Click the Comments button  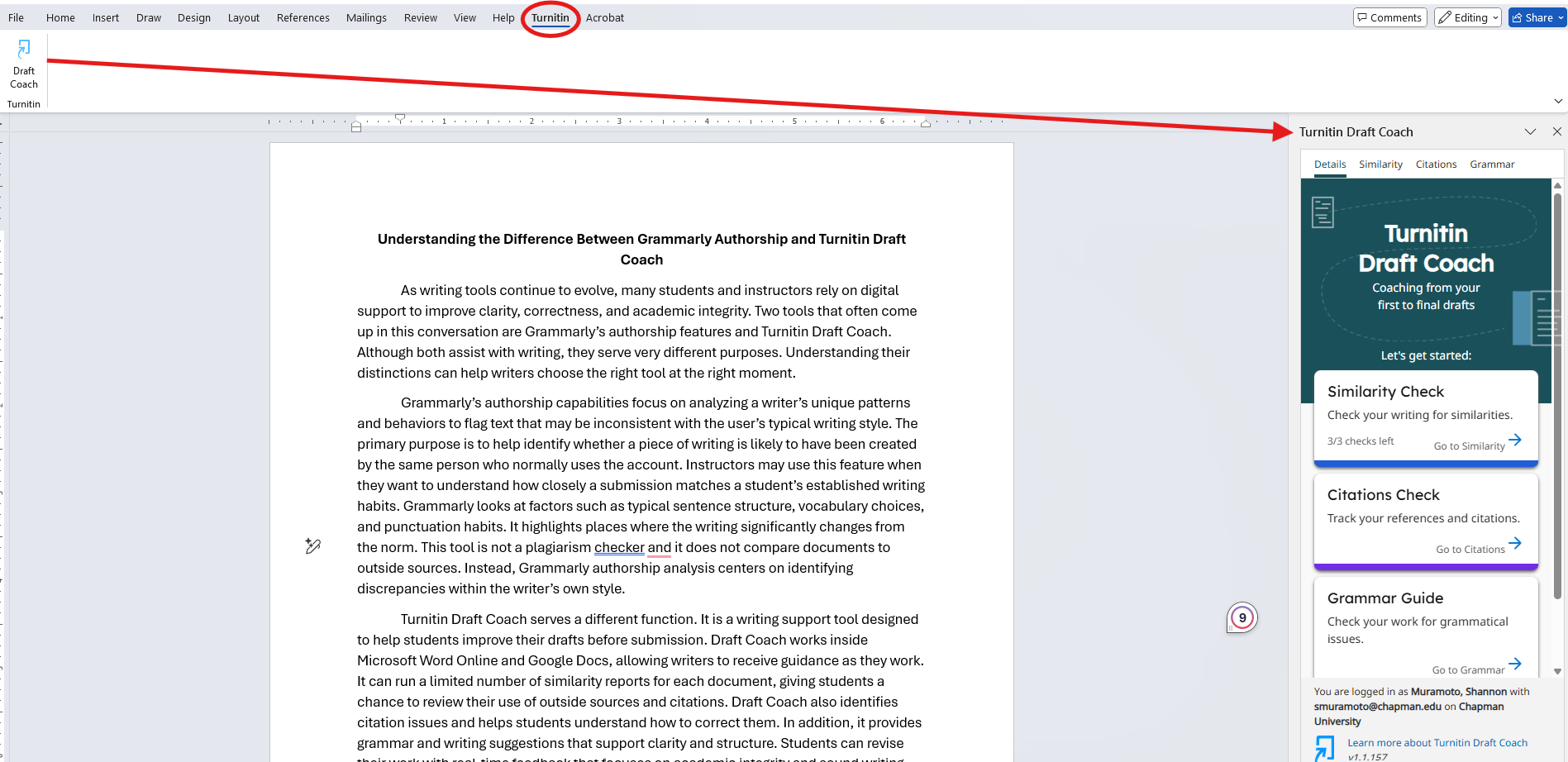1389,17
